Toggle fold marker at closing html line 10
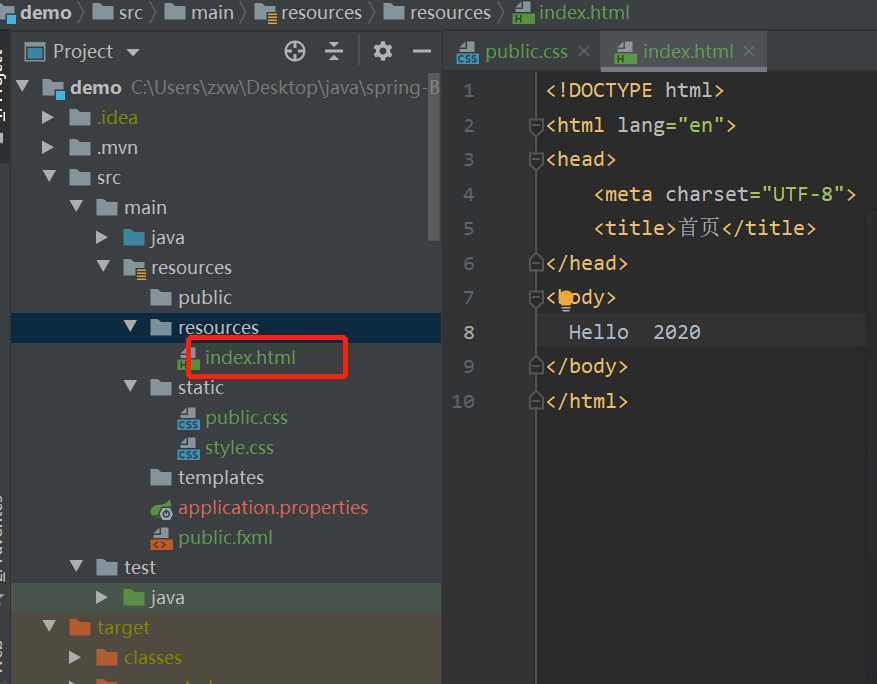Viewport: 877px width, 684px height. [536, 401]
